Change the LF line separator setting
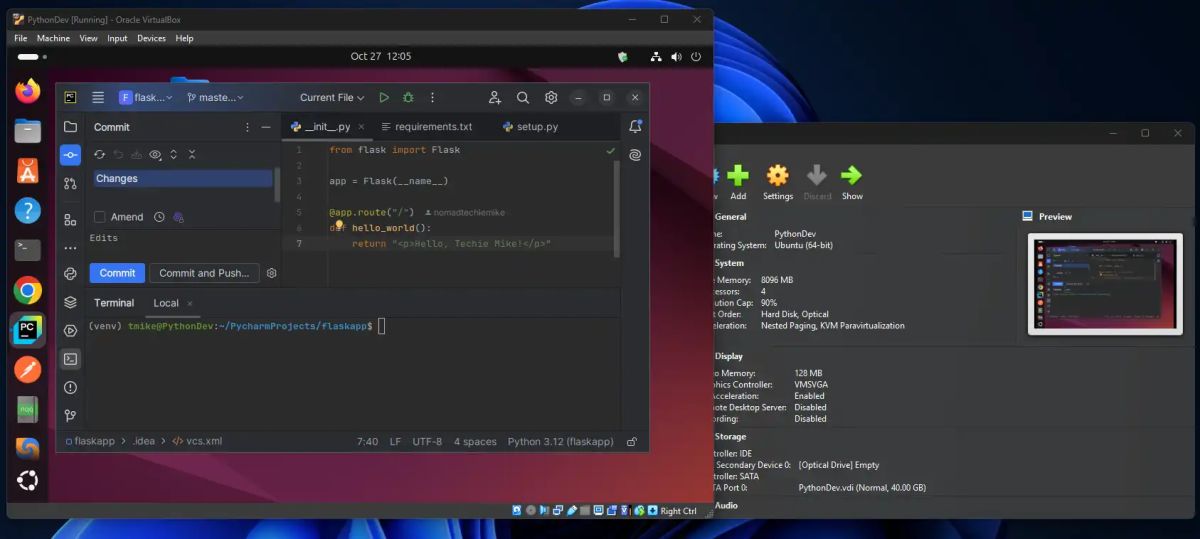 click(395, 441)
